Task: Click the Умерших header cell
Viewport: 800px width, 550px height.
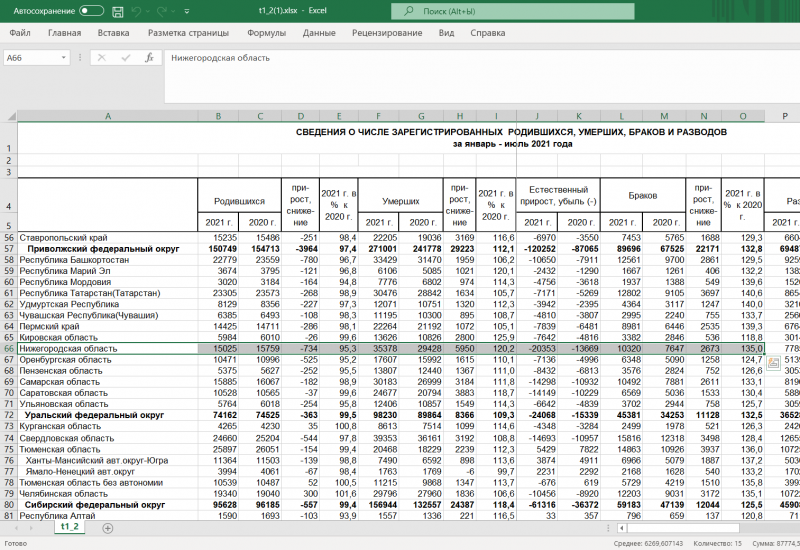Action: click(x=401, y=196)
